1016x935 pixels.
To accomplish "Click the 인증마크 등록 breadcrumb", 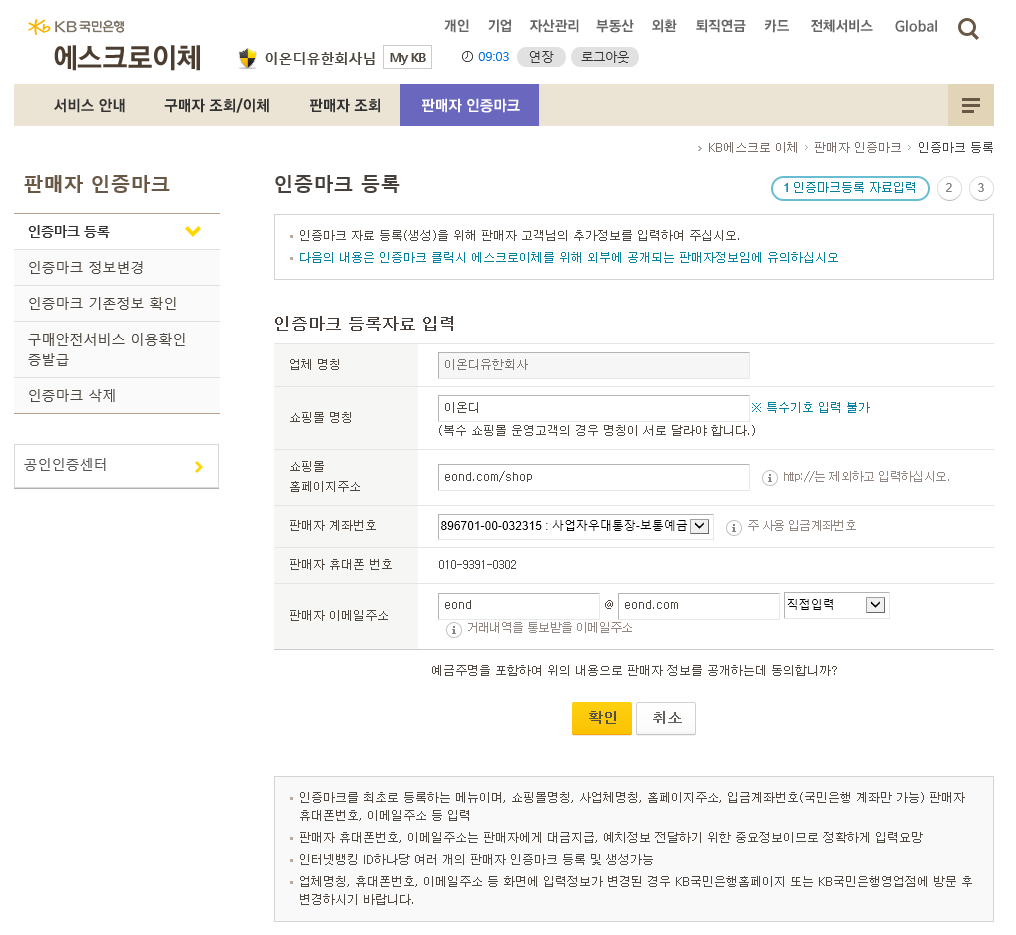I will 955,148.
